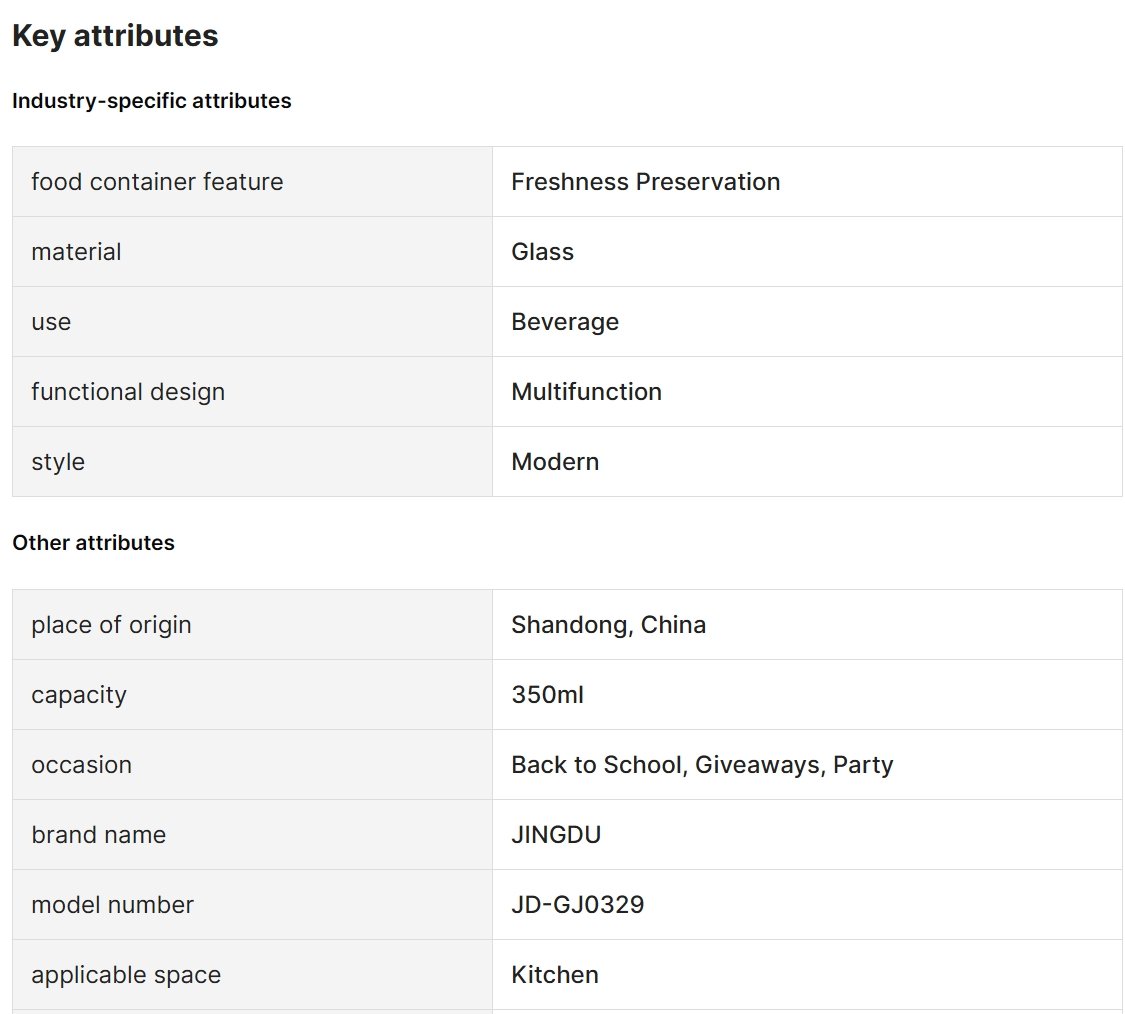This screenshot has width=1125, height=1014.
Task: Click the 350ml capacity value
Action: coord(547,695)
